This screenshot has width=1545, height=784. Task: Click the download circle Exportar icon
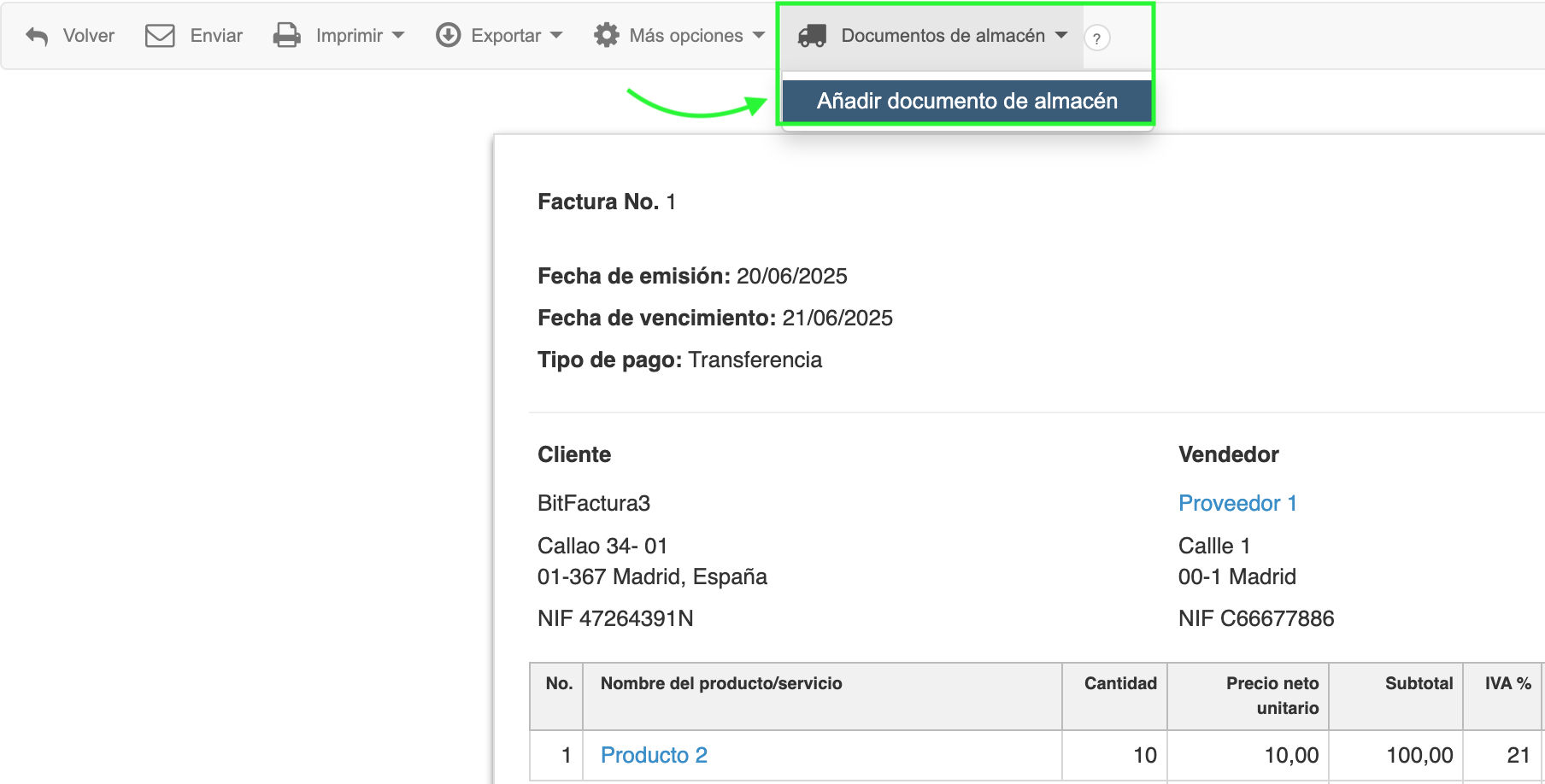tap(448, 36)
